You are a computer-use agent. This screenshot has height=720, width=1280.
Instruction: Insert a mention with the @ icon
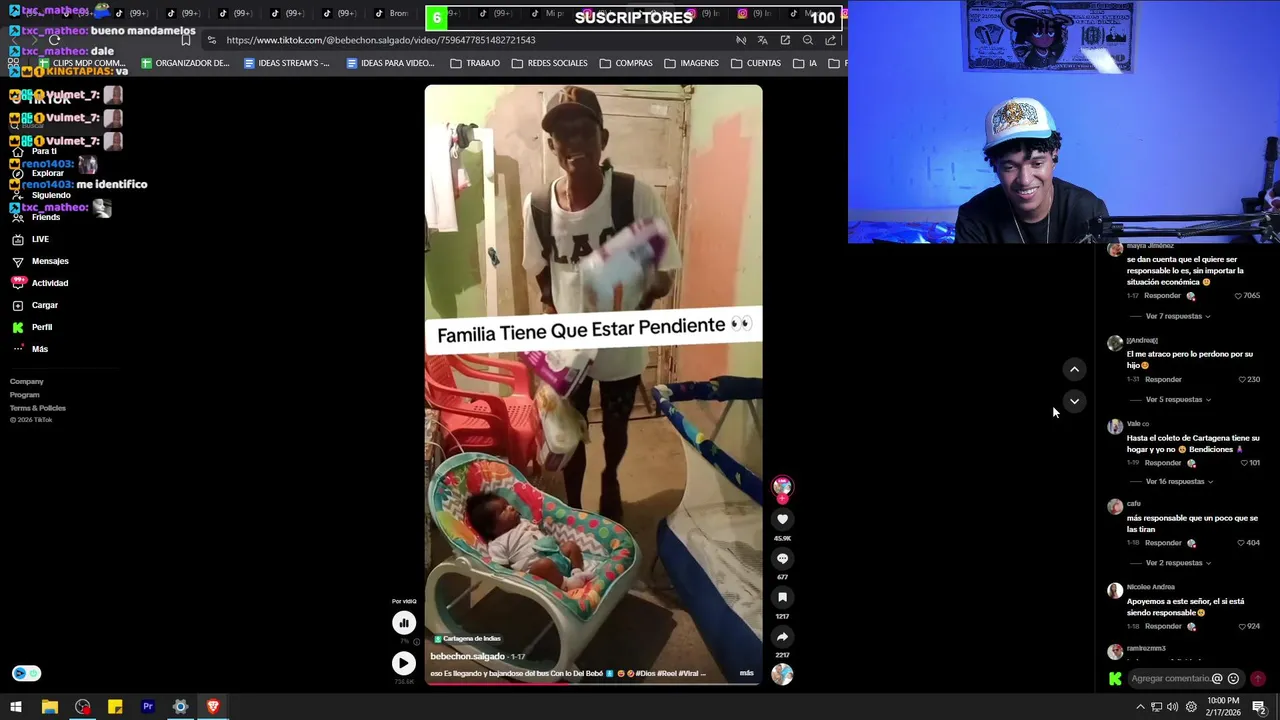tap(1217, 678)
